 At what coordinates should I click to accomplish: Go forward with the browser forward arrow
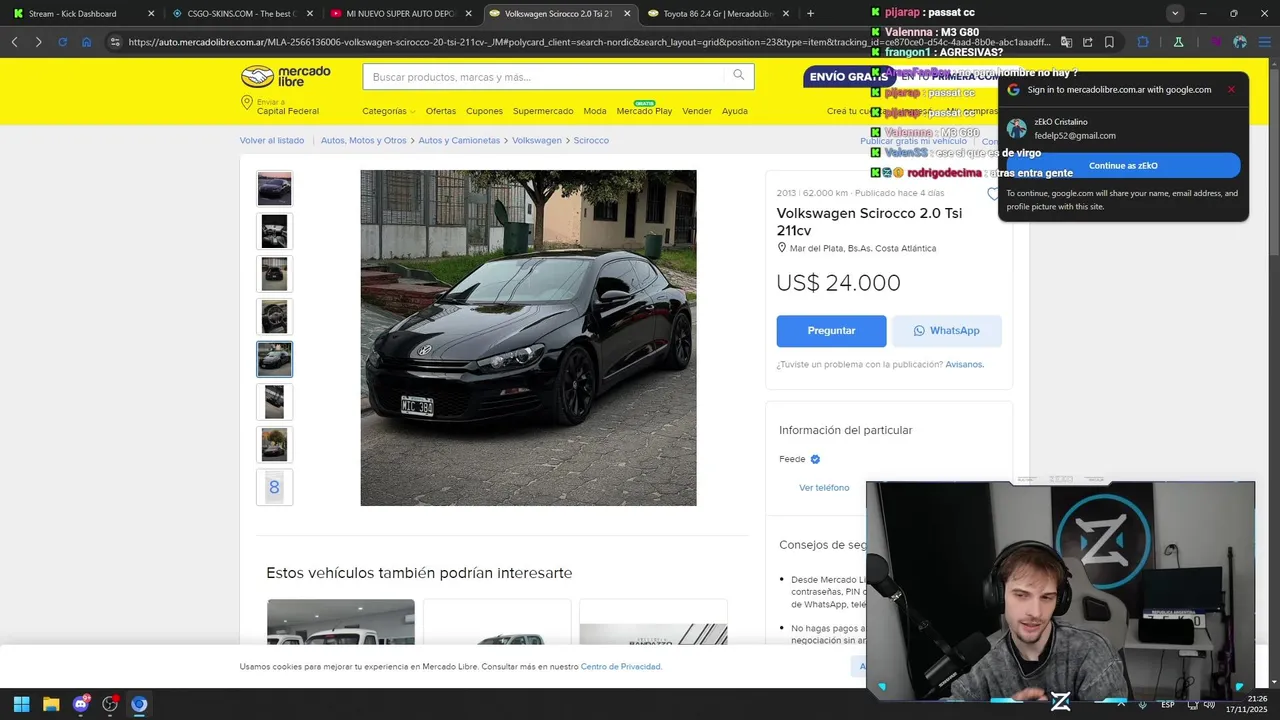38,42
